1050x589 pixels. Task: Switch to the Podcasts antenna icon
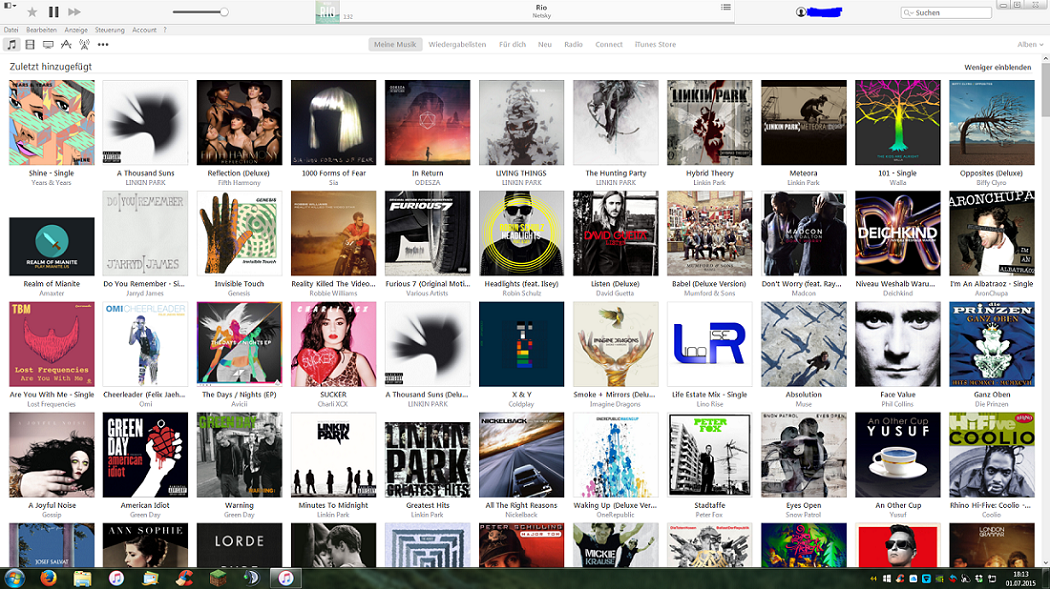pyautogui.click(x=84, y=44)
